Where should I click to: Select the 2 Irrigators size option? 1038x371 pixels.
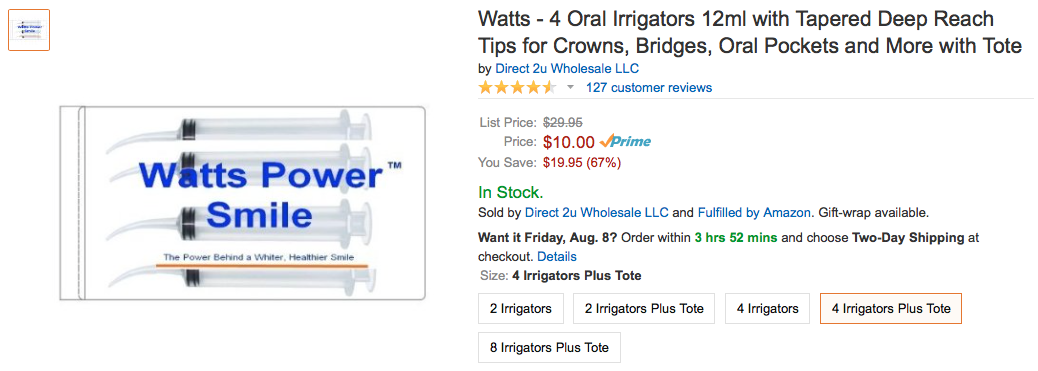(521, 309)
